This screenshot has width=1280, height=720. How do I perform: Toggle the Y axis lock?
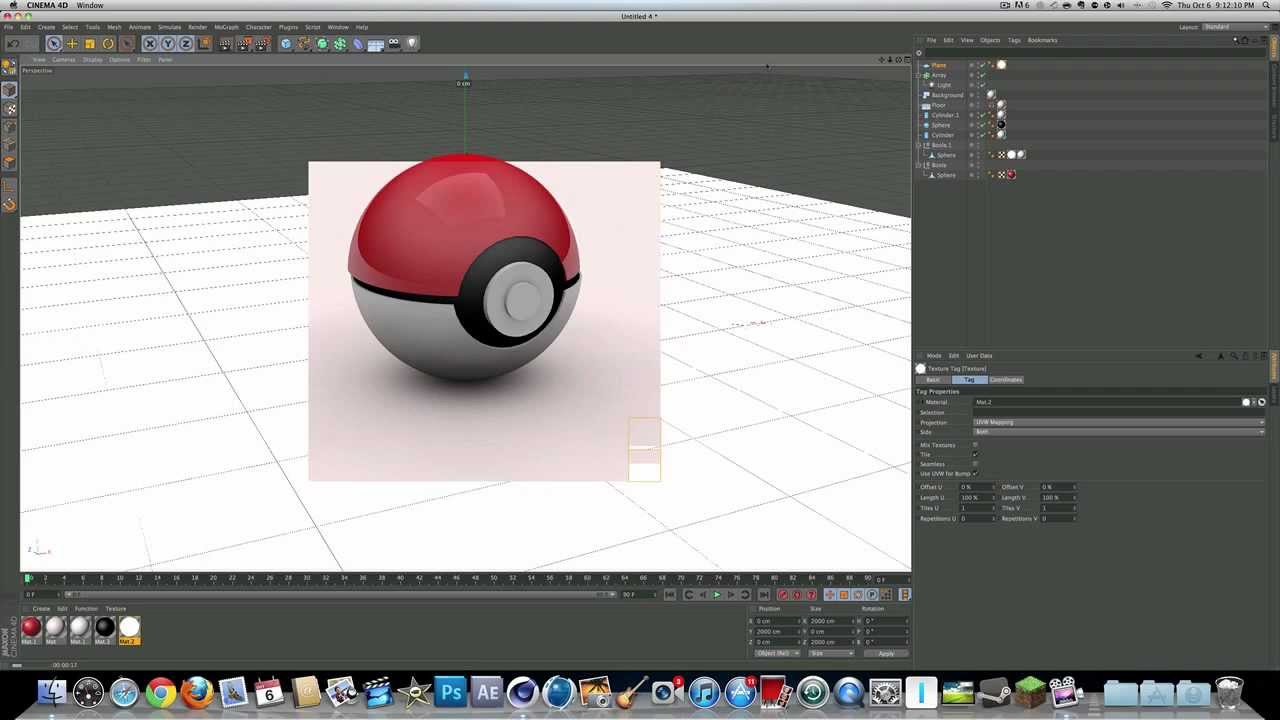tap(168, 44)
